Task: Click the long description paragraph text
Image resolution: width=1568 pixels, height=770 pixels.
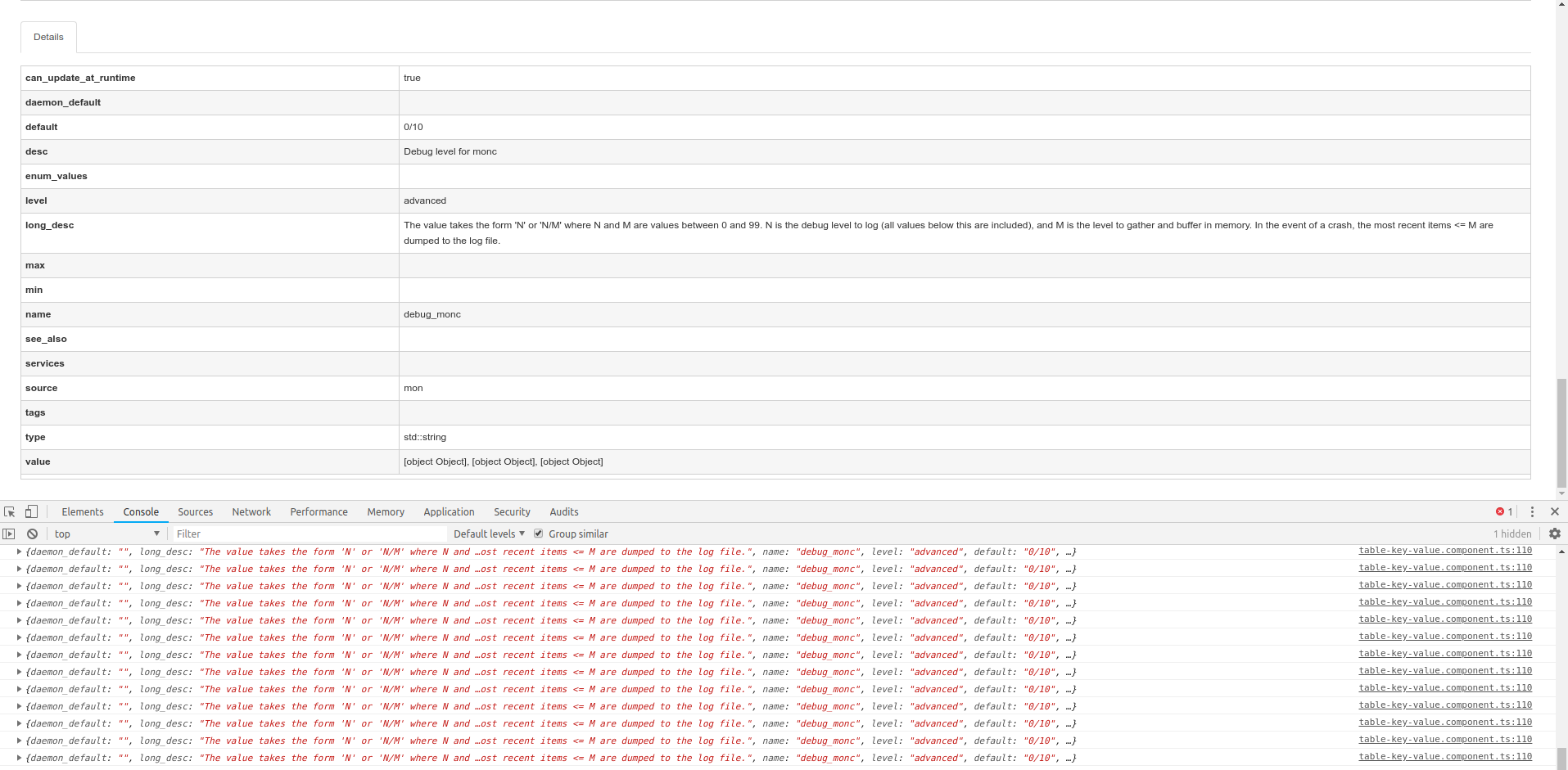Action: pyautogui.click(x=948, y=232)
